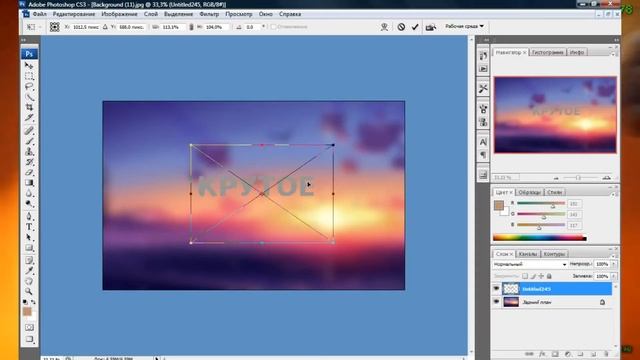Switch to warp mode icon
640x360 pixels.
coord(384,27)
